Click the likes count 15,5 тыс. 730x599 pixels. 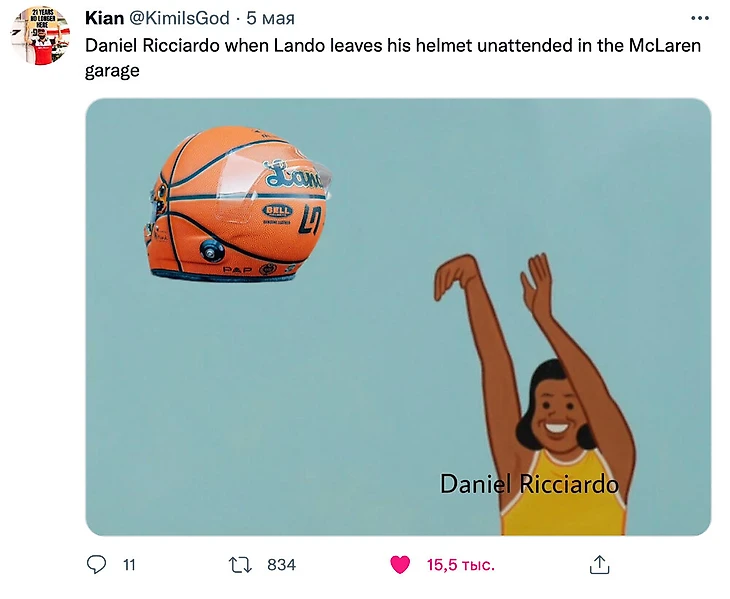460,565
